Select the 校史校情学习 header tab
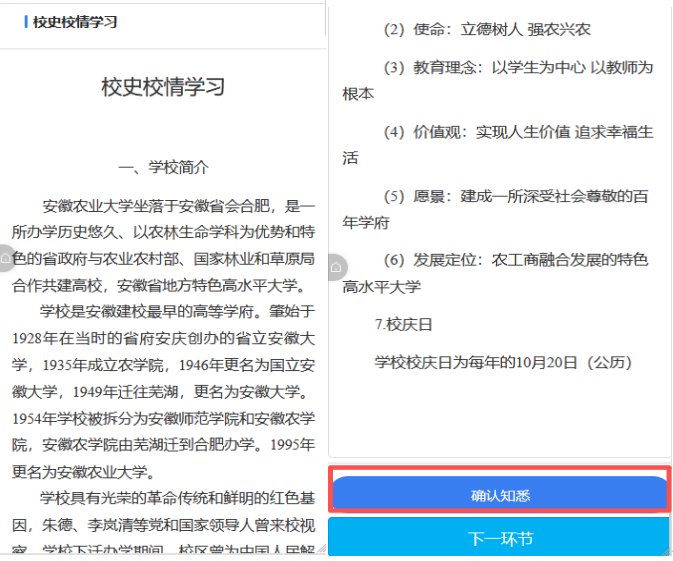Screen dimensions: 673x561 75,22
